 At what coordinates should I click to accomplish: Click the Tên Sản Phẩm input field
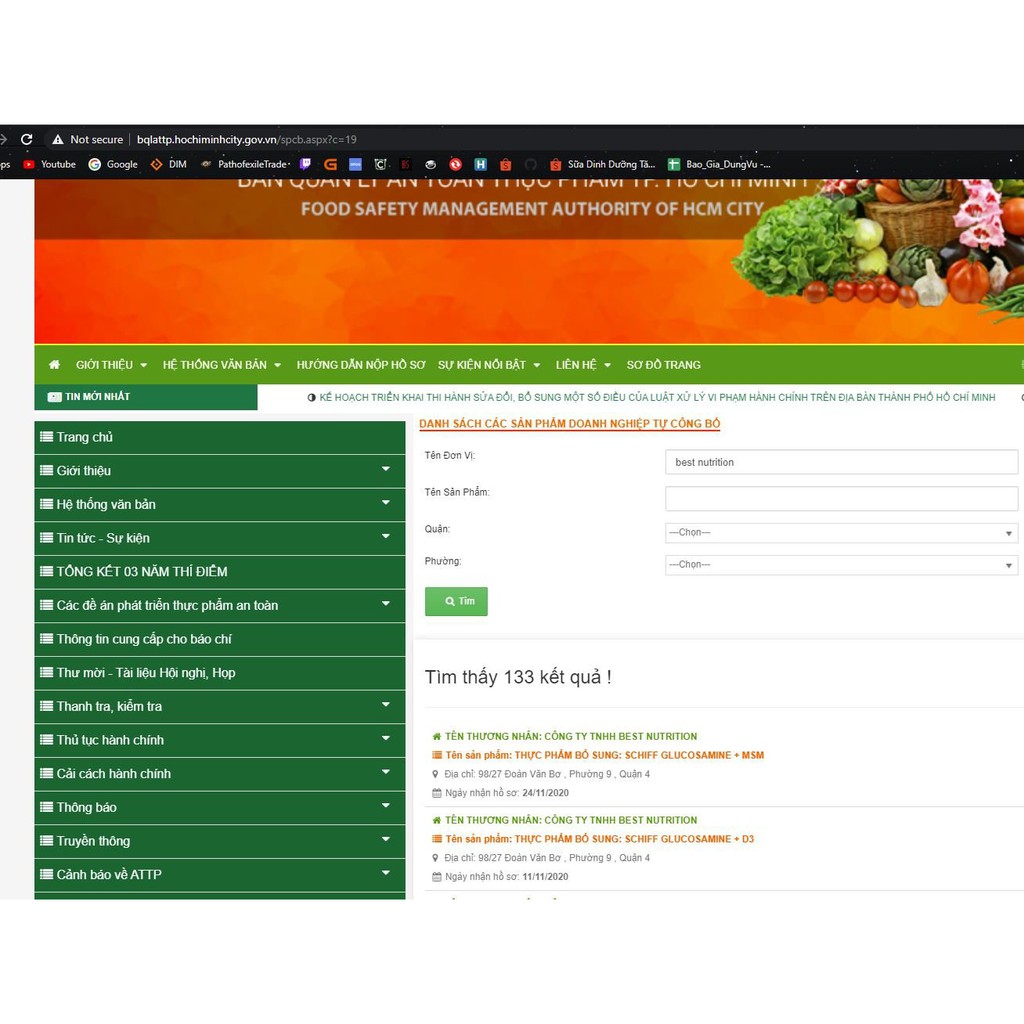click(x=840, y=498)
